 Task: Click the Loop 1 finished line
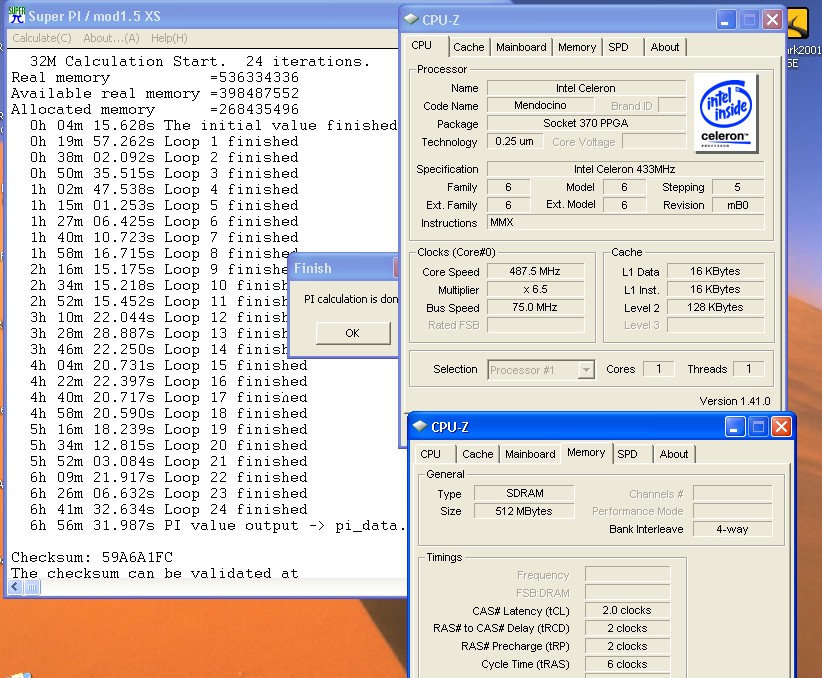164,142
